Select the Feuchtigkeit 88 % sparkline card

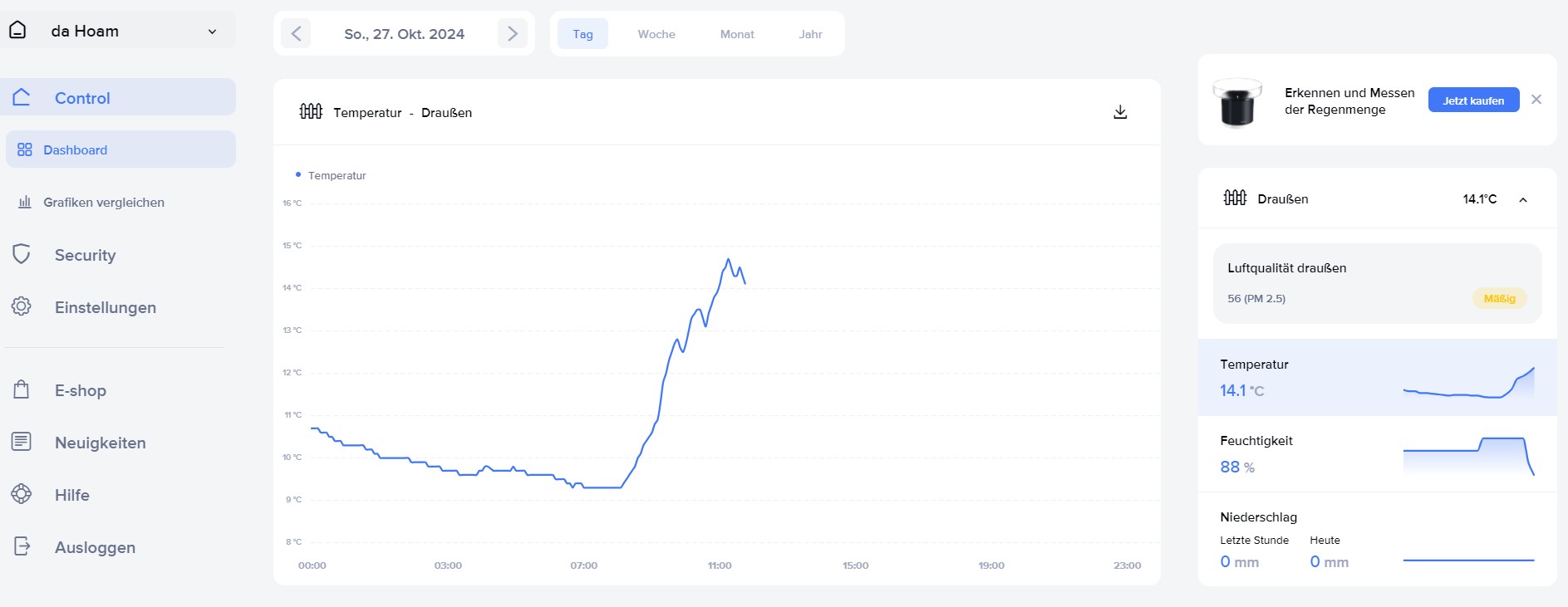1376,454
